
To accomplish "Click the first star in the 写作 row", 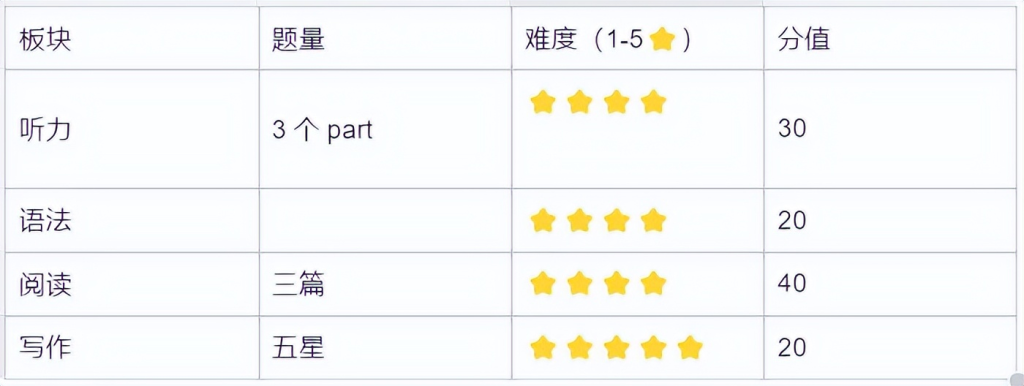I will tap(543, 347).
